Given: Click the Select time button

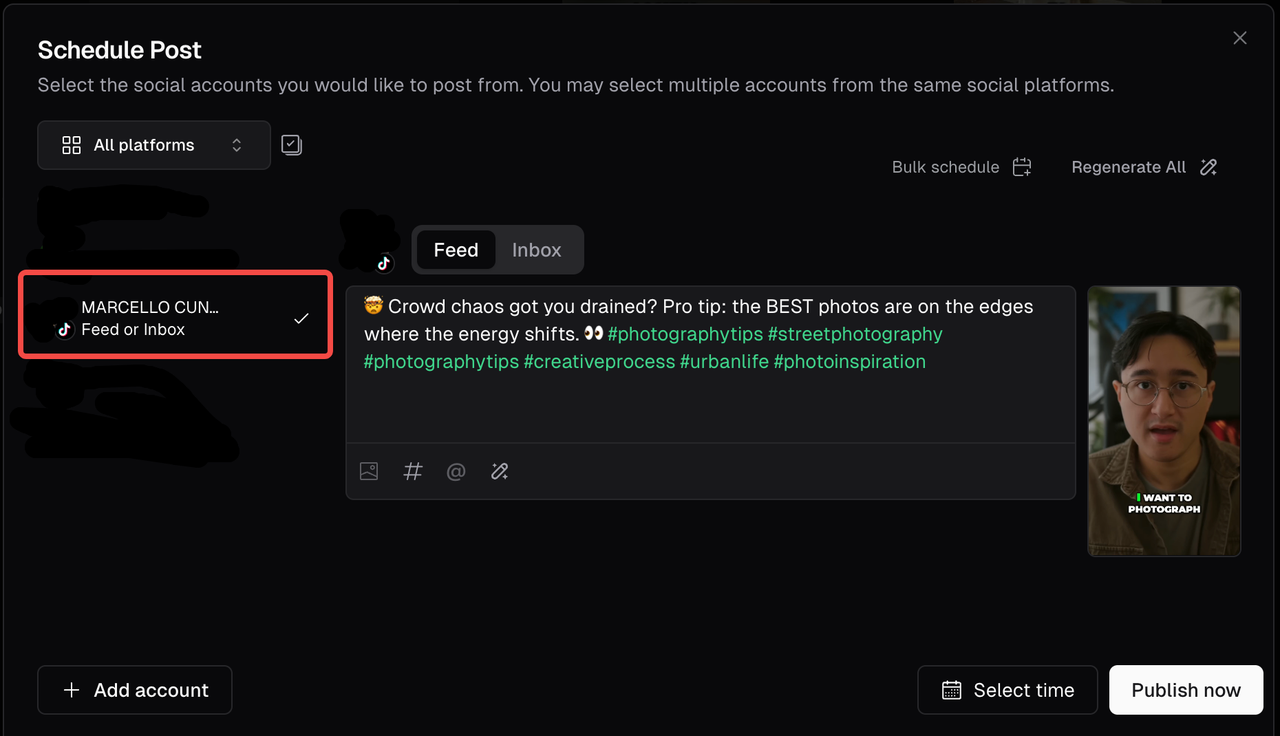Looking at the screenshot, I should [x=1008, y=690].
